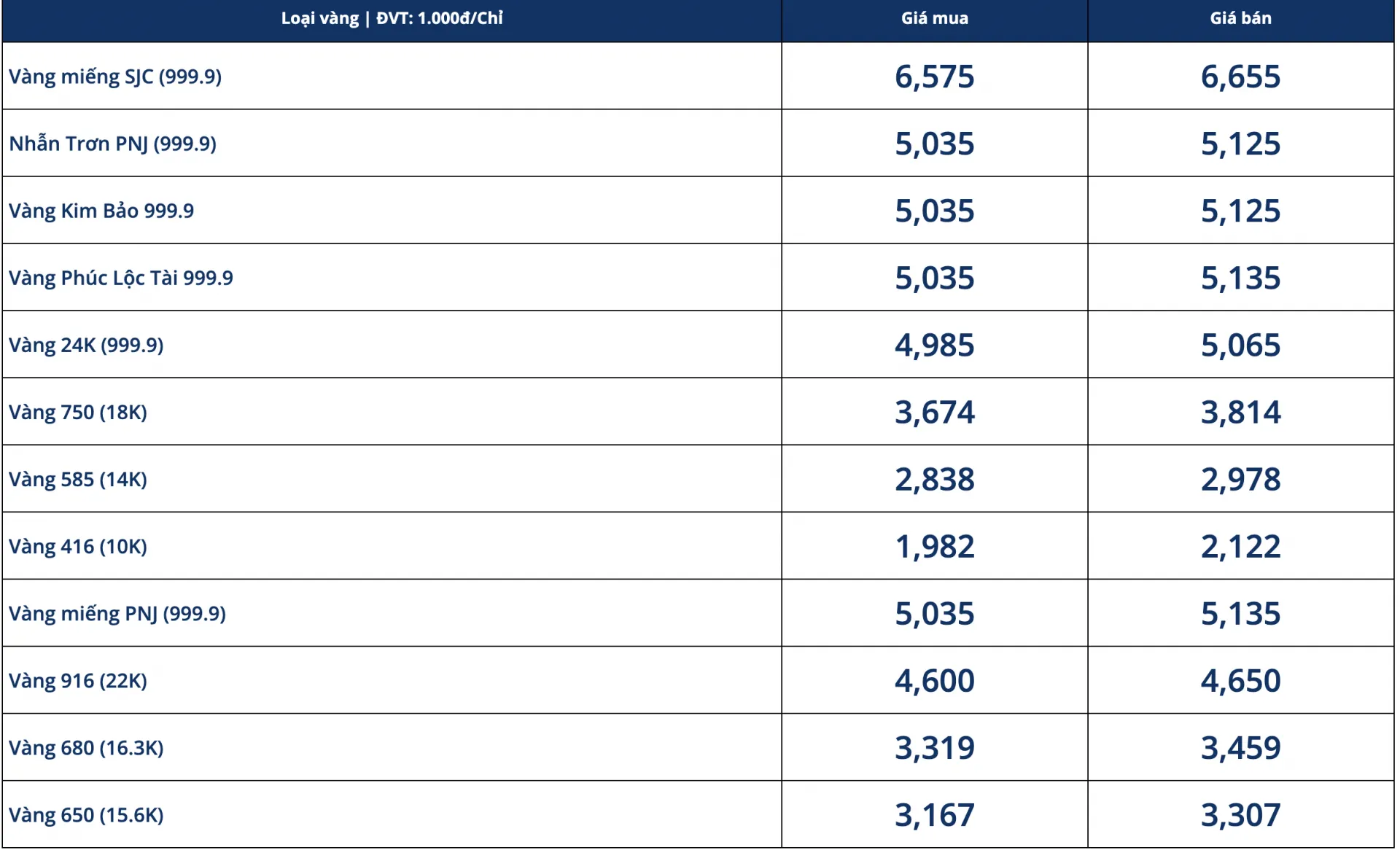Select the Vàng 24K (999.9) row label
Screen dimensions: 1400x850
[x=86, y=345]
